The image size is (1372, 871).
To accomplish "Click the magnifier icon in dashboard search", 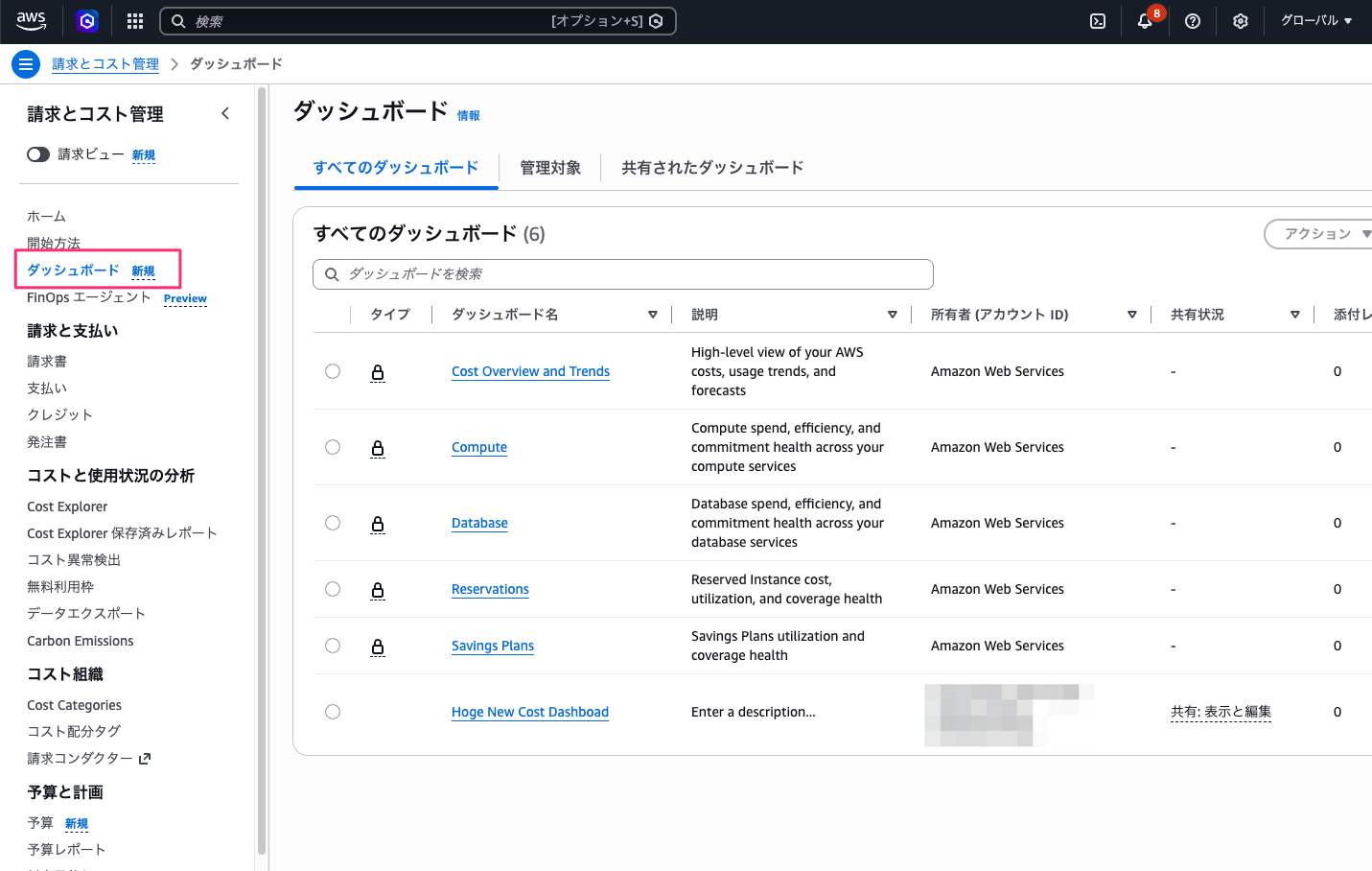I will [332, 274].
